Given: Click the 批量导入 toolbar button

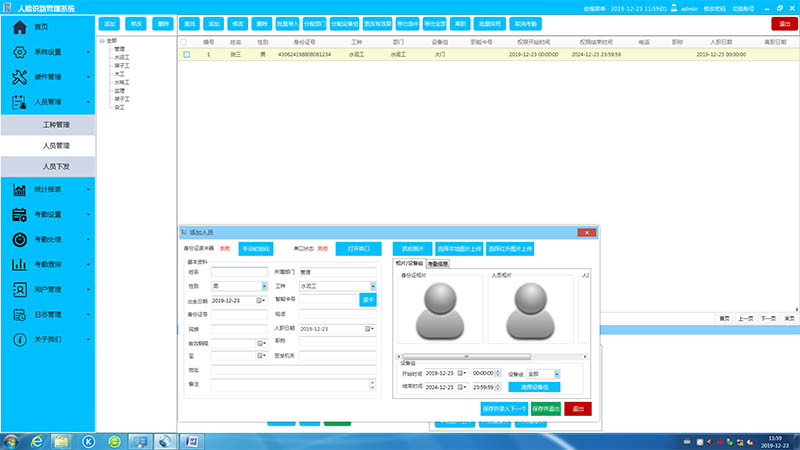Looking at the screenshot, I should (x=287, y=24).
